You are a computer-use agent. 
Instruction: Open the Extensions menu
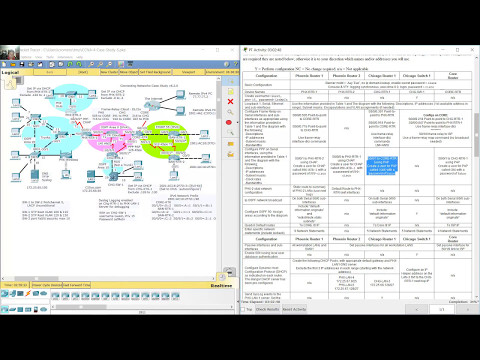[65, 57]
